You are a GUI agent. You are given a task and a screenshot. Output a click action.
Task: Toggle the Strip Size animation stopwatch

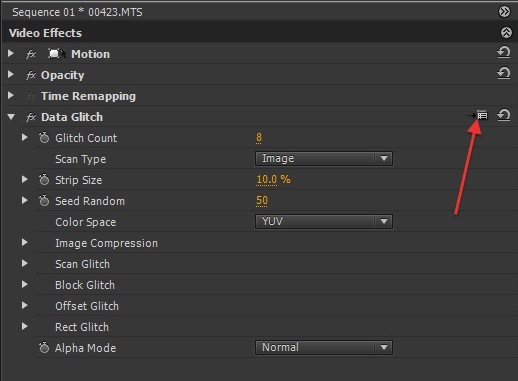[x=44, y=180]
